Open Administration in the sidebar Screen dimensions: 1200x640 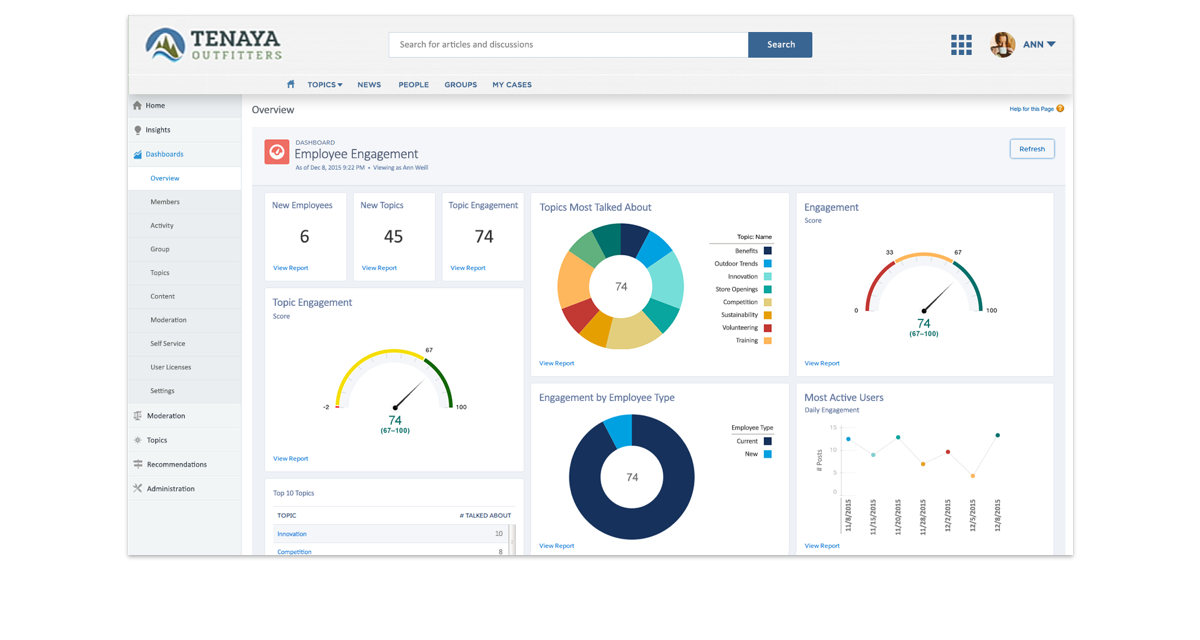(170, 489)
